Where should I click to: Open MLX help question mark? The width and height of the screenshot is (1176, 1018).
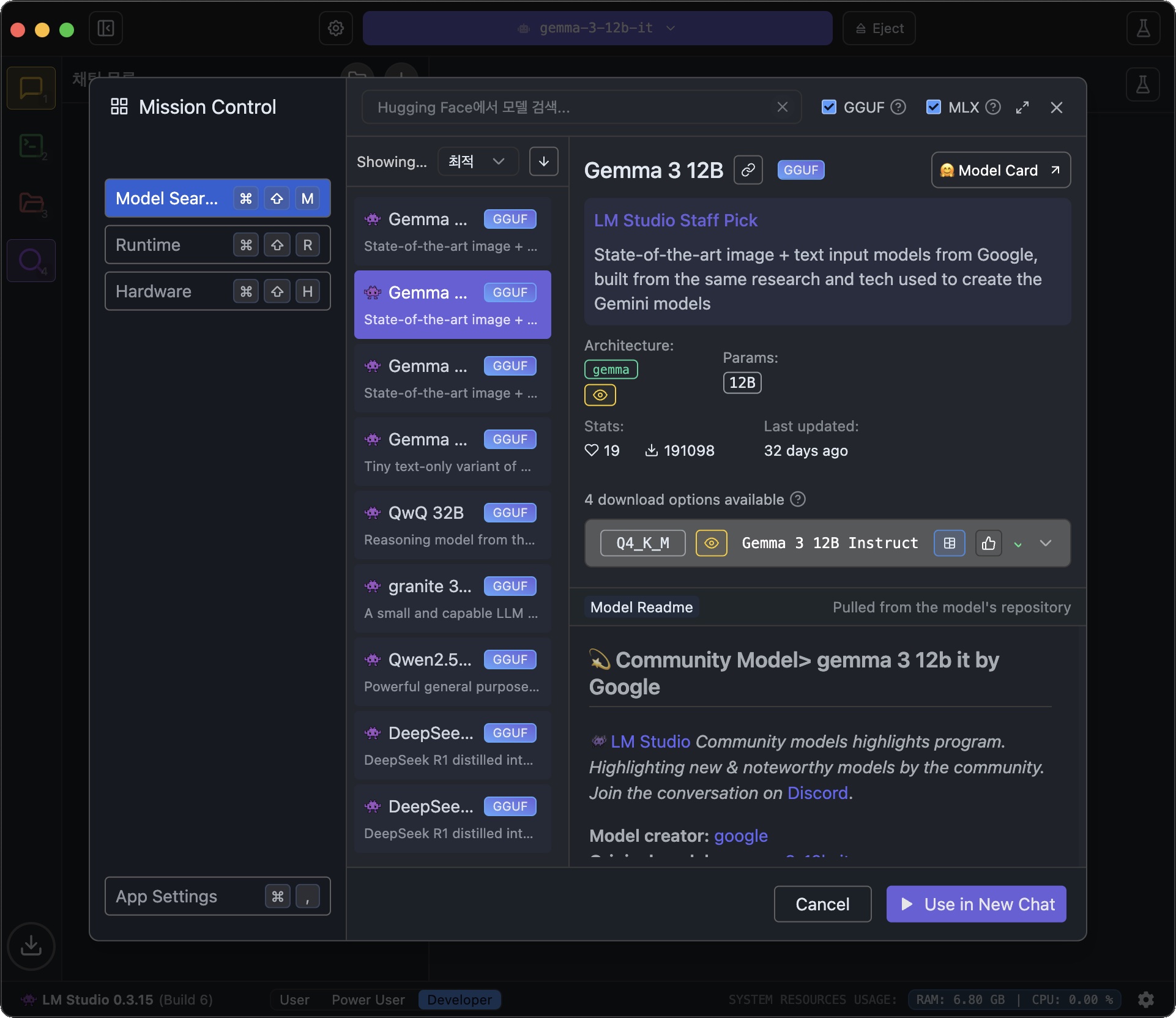click(x=993, y=107)
